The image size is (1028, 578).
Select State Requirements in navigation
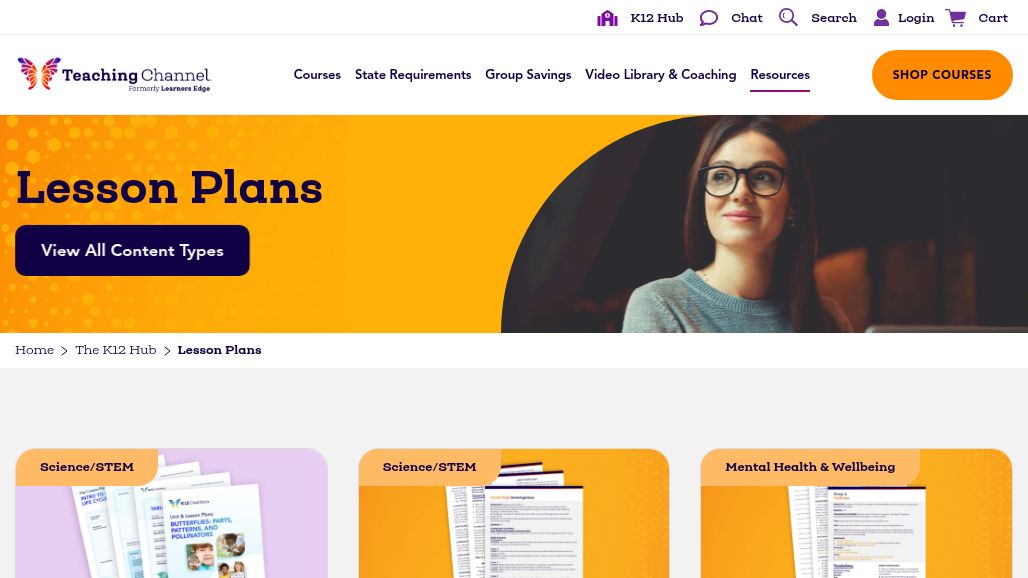pyautogui.click(x=413, y=75)
